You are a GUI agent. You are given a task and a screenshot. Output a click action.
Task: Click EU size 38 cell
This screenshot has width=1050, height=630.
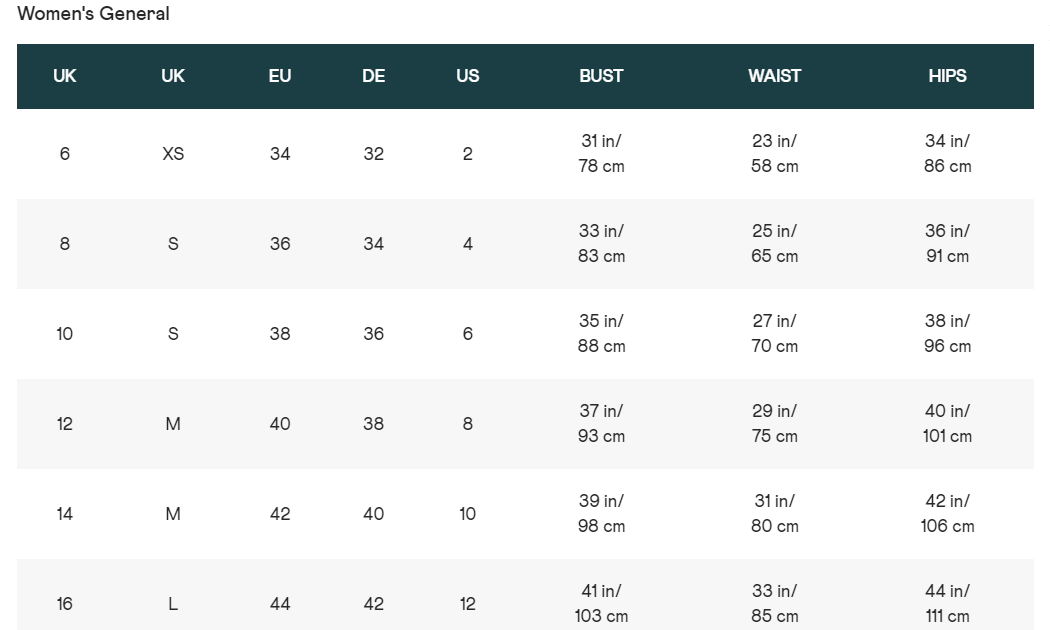click(280, 334)
